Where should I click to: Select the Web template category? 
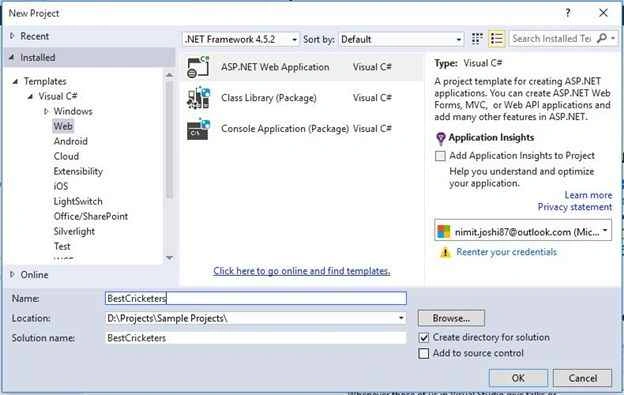point(63,126)
